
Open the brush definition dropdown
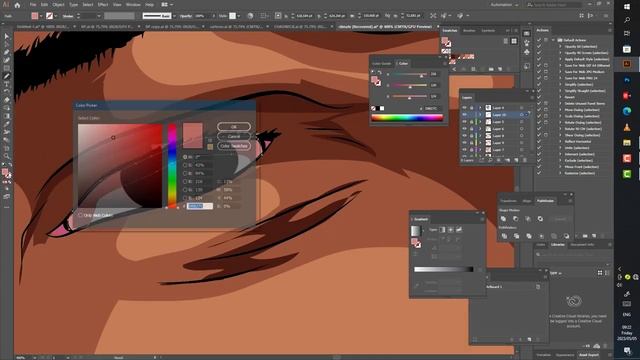[x=174, y=16]
